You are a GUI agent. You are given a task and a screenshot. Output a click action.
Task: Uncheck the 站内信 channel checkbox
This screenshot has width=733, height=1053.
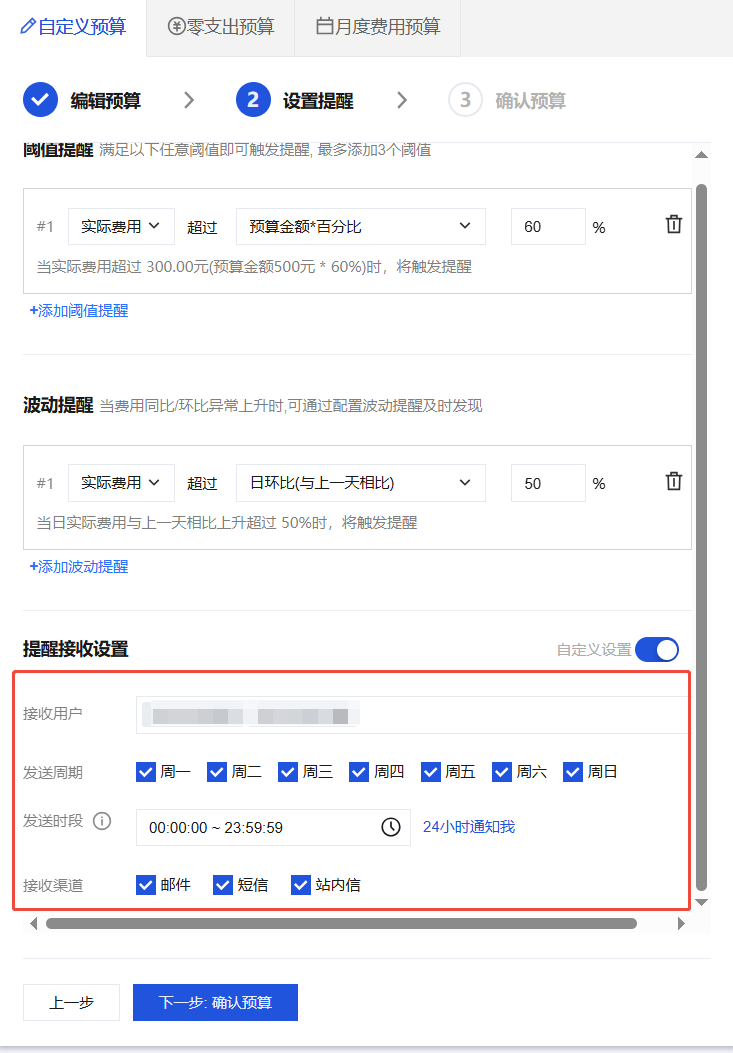coord(300,884)
